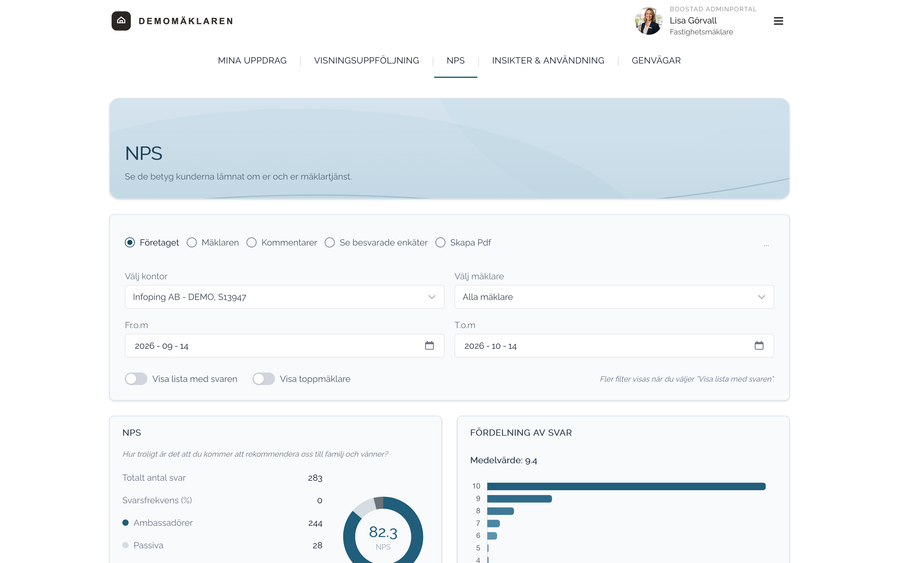Click the Lisa Görvall user name
Viewport: 900px width, 563px height.
[693, 21]
